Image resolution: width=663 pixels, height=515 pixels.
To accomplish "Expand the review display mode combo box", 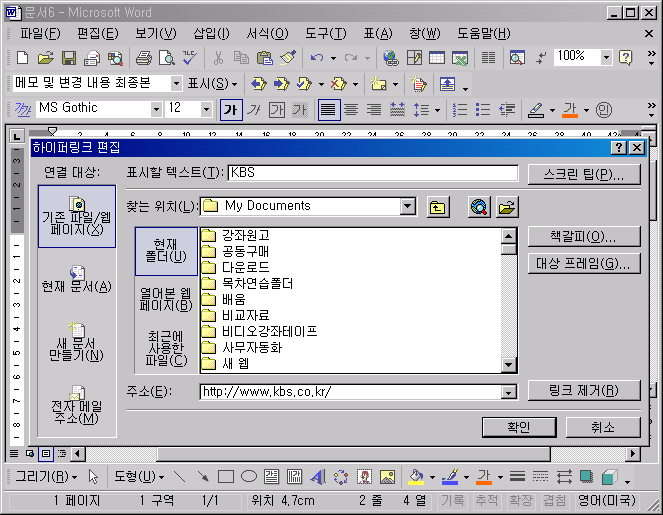I will click(x=177, y=84).
